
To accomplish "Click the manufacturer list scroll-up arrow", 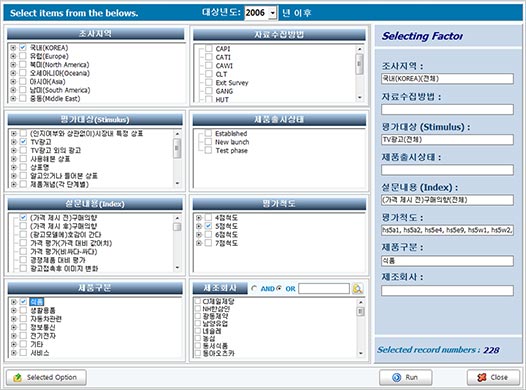I will [x=361, y=302].
